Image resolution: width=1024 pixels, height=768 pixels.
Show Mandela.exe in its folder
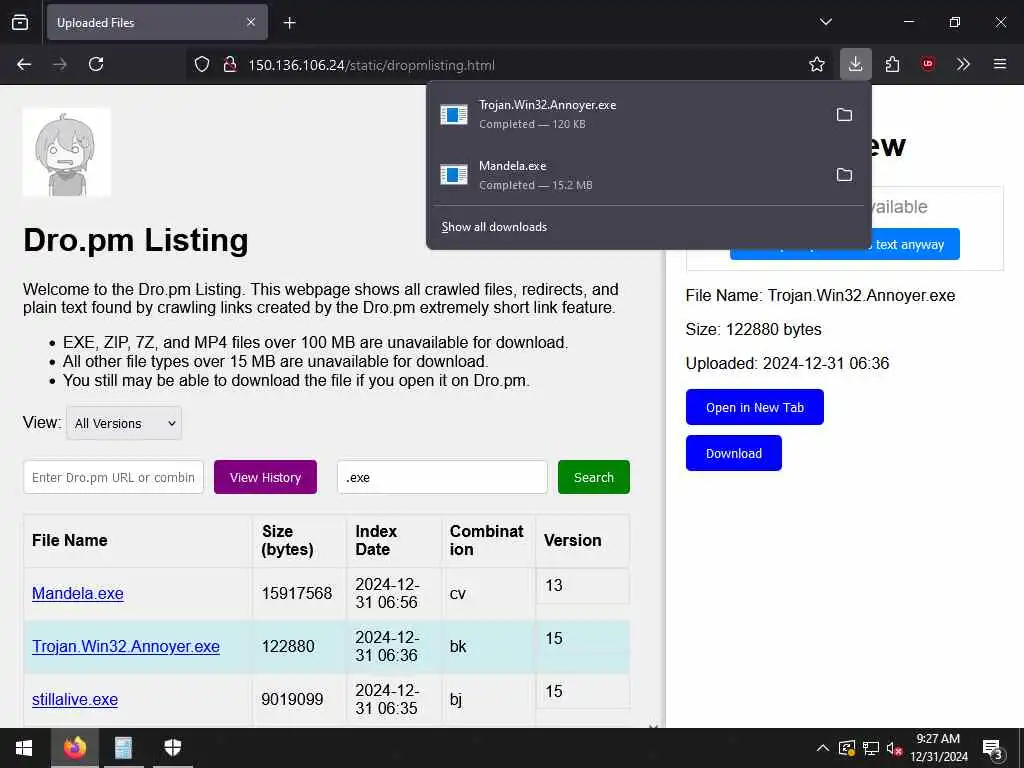point(844,175)
